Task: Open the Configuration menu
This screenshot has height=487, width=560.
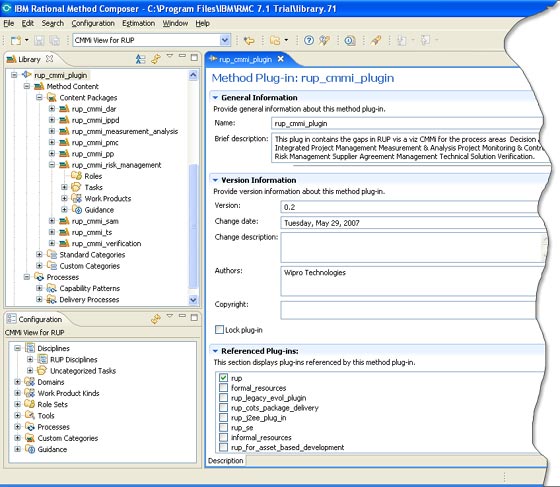Action: (x=93, y=24)
